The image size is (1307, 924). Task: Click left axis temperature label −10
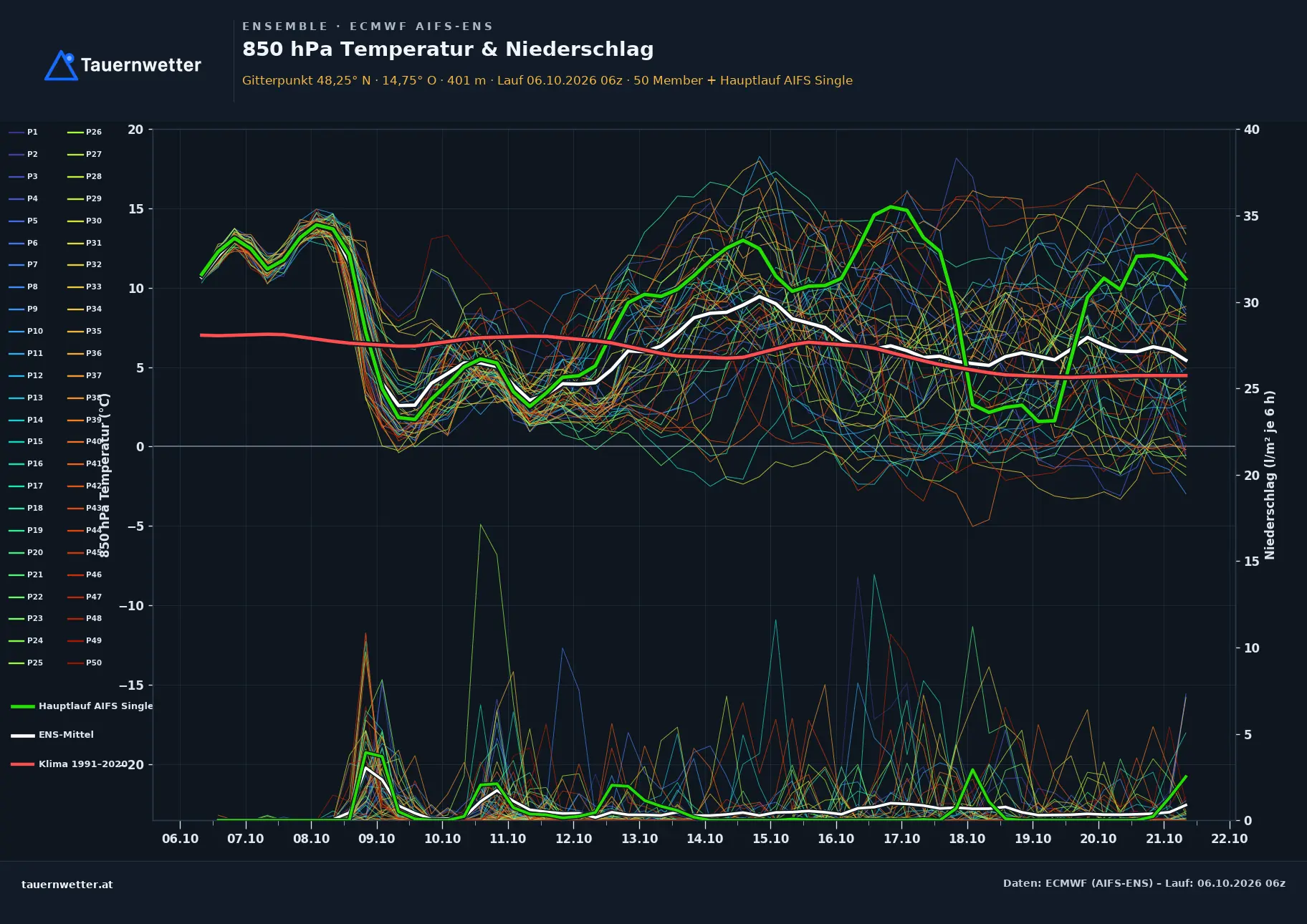(x=131, y=606)
